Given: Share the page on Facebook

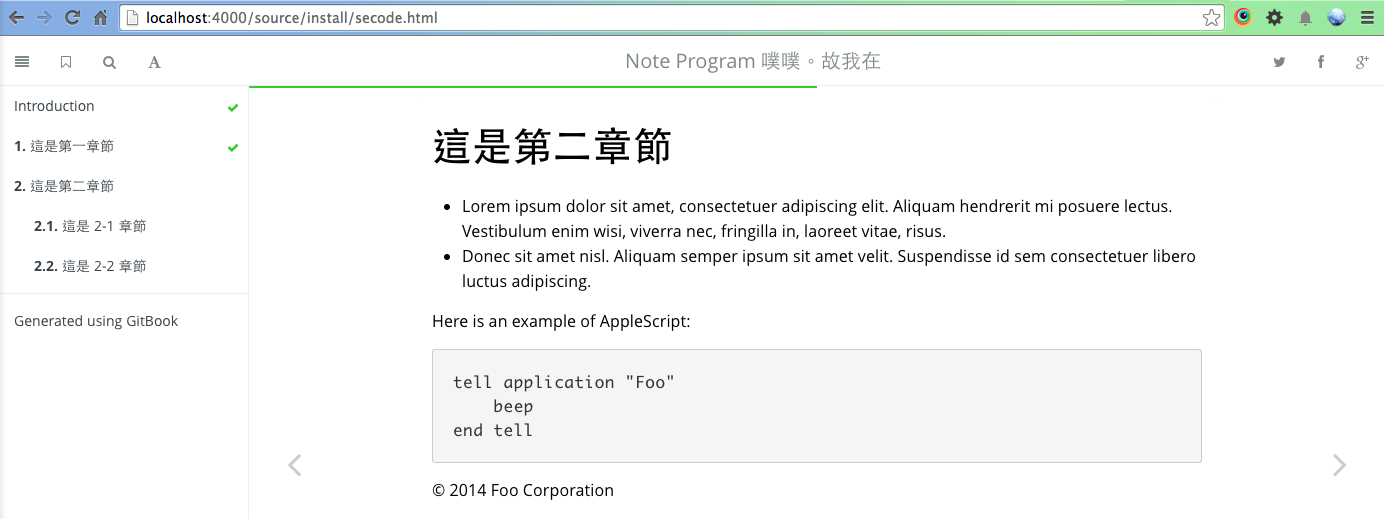Looking at the screenshot, I should (x=1320, y=62).
